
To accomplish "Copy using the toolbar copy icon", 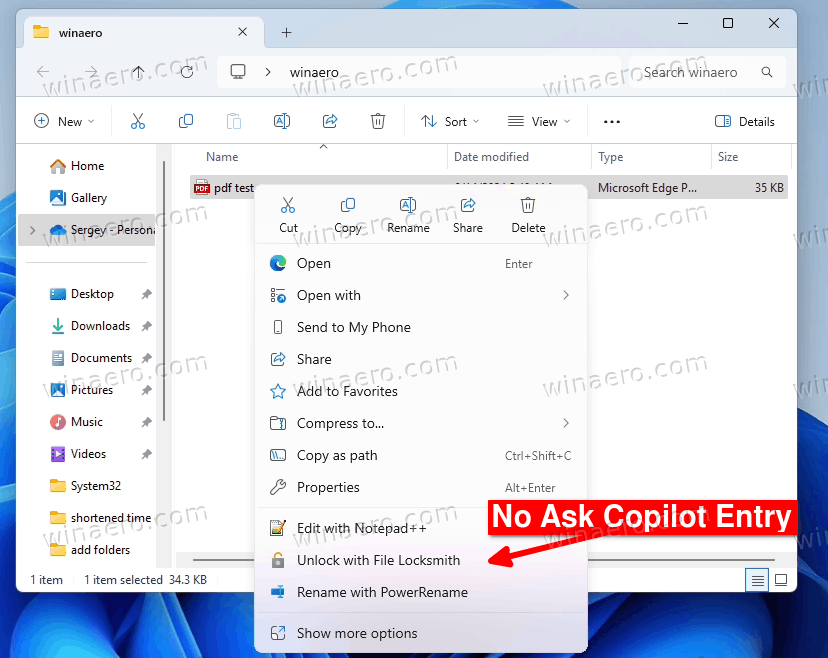I will 186,121.
